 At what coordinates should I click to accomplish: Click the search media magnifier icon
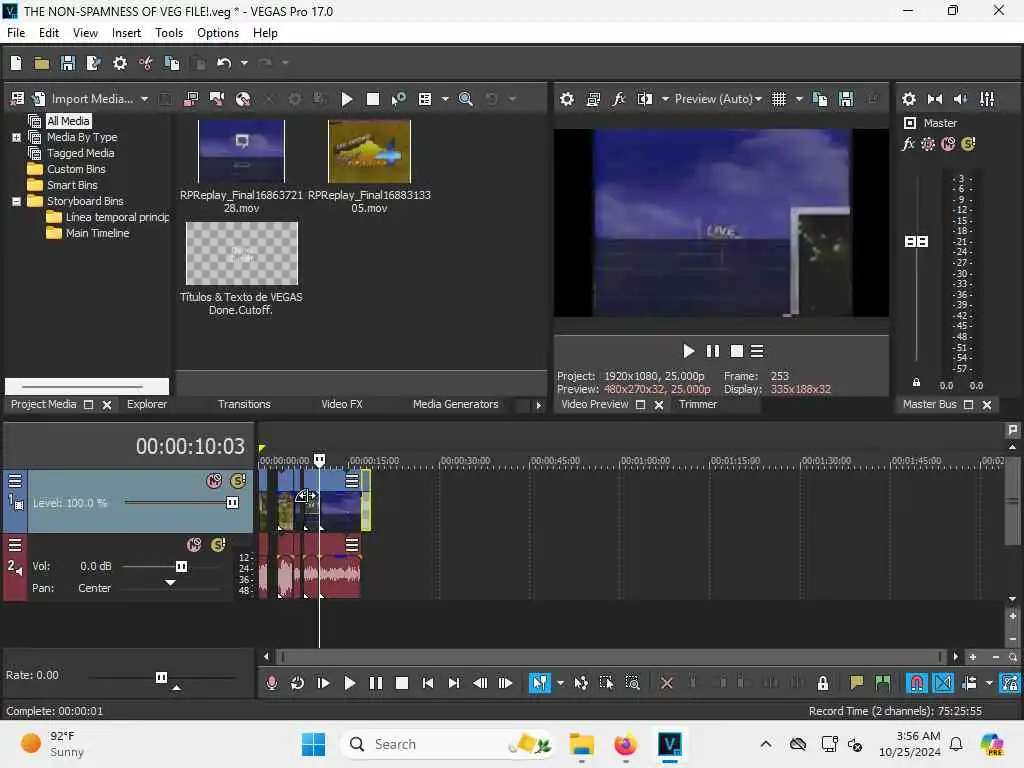click(x=466, y=99)
